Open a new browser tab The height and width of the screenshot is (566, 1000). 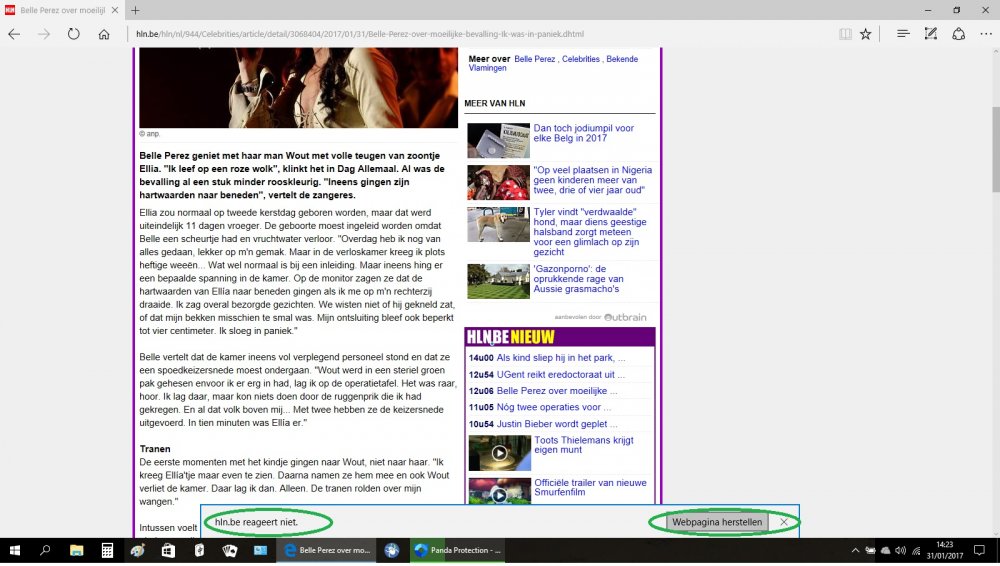(x=135, y=10)
